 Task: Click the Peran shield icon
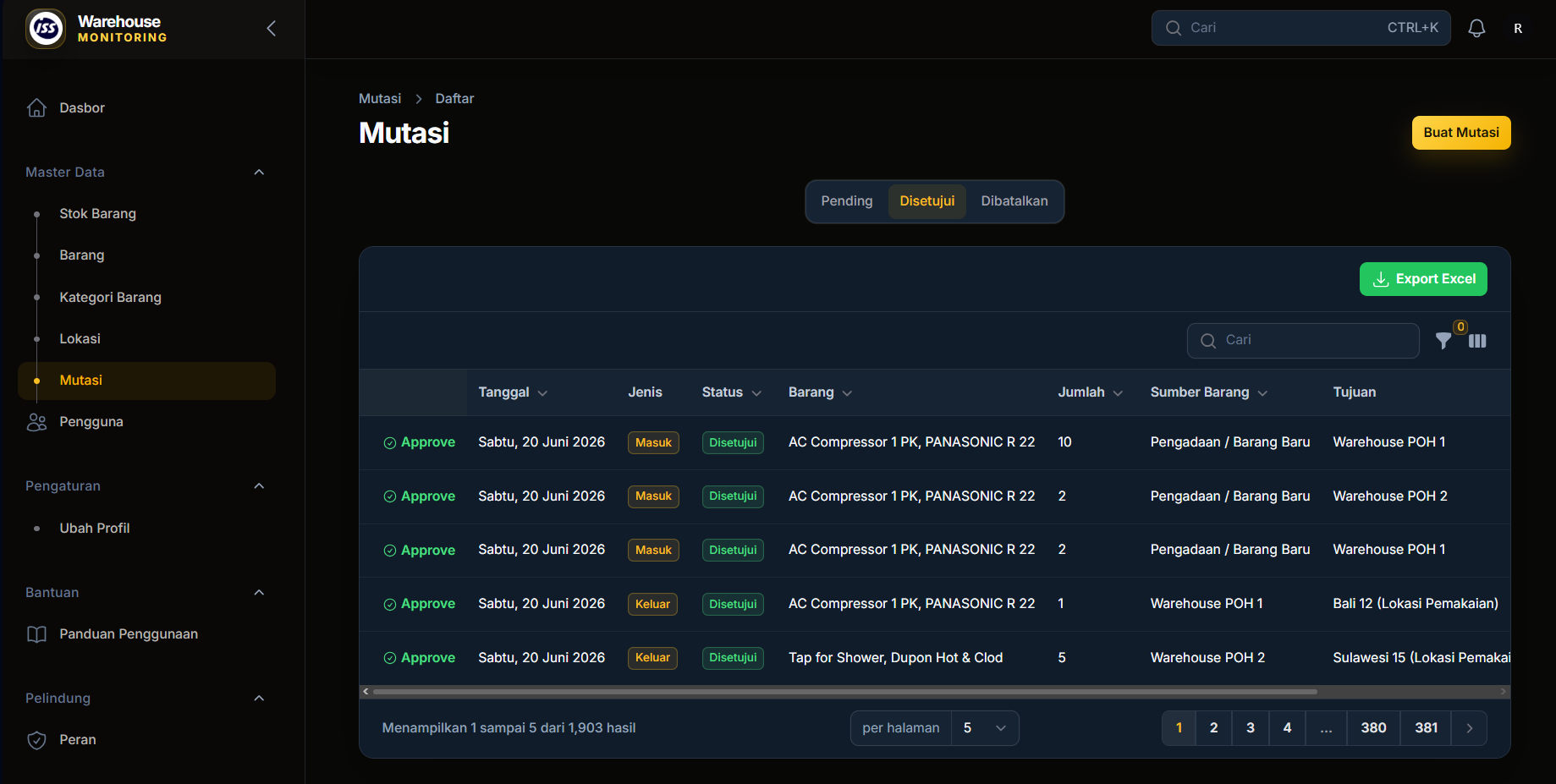coord(36,740)
